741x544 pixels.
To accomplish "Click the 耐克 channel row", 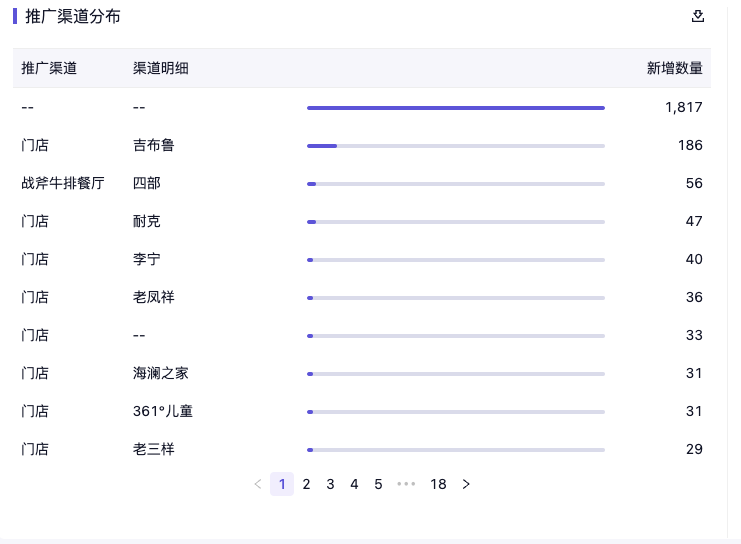I will point(147,221).
